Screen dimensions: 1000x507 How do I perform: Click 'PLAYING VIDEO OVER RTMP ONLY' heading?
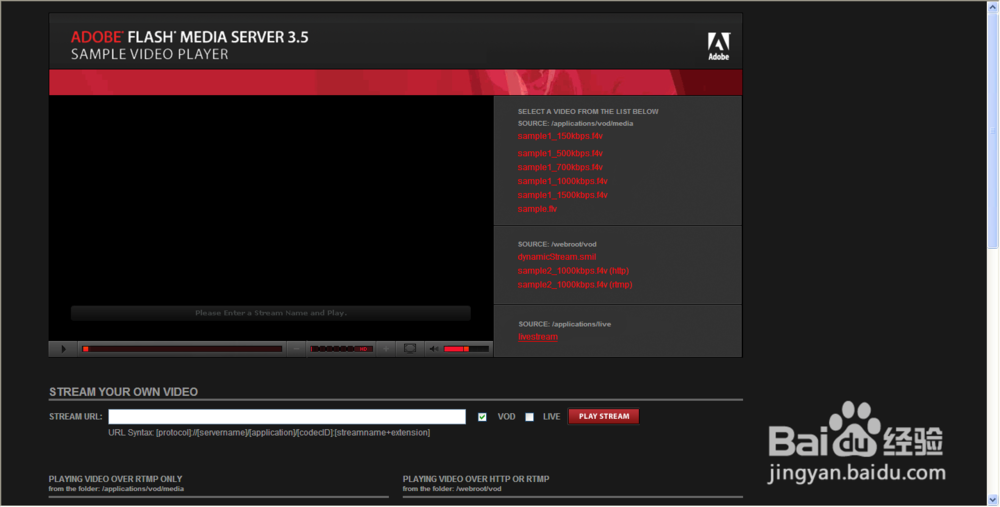point(115,479)
